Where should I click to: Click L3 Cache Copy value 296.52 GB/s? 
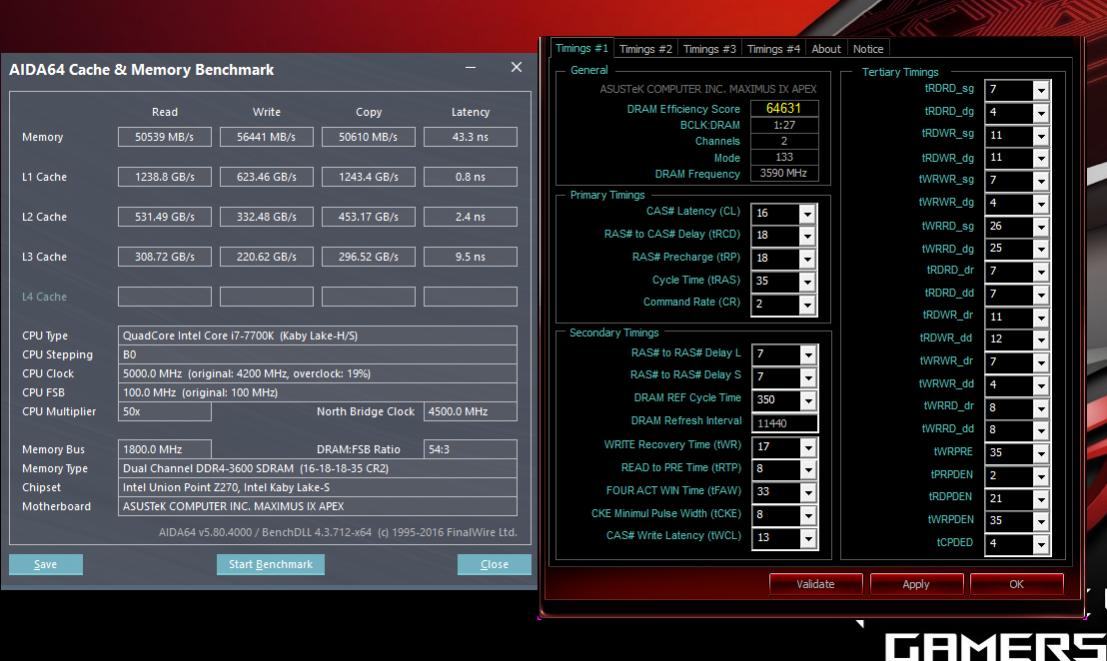coord(369,256)
